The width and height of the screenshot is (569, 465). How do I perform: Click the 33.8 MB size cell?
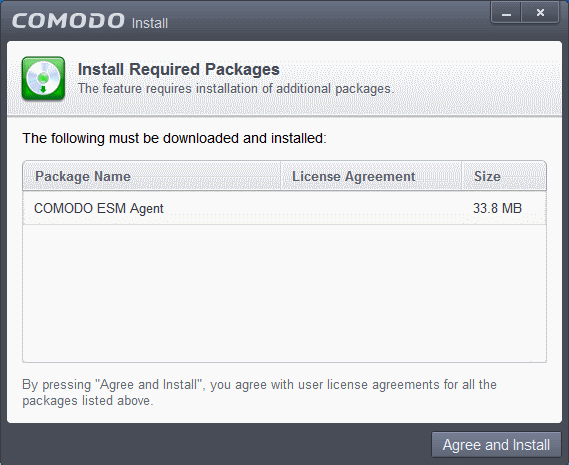497,208
